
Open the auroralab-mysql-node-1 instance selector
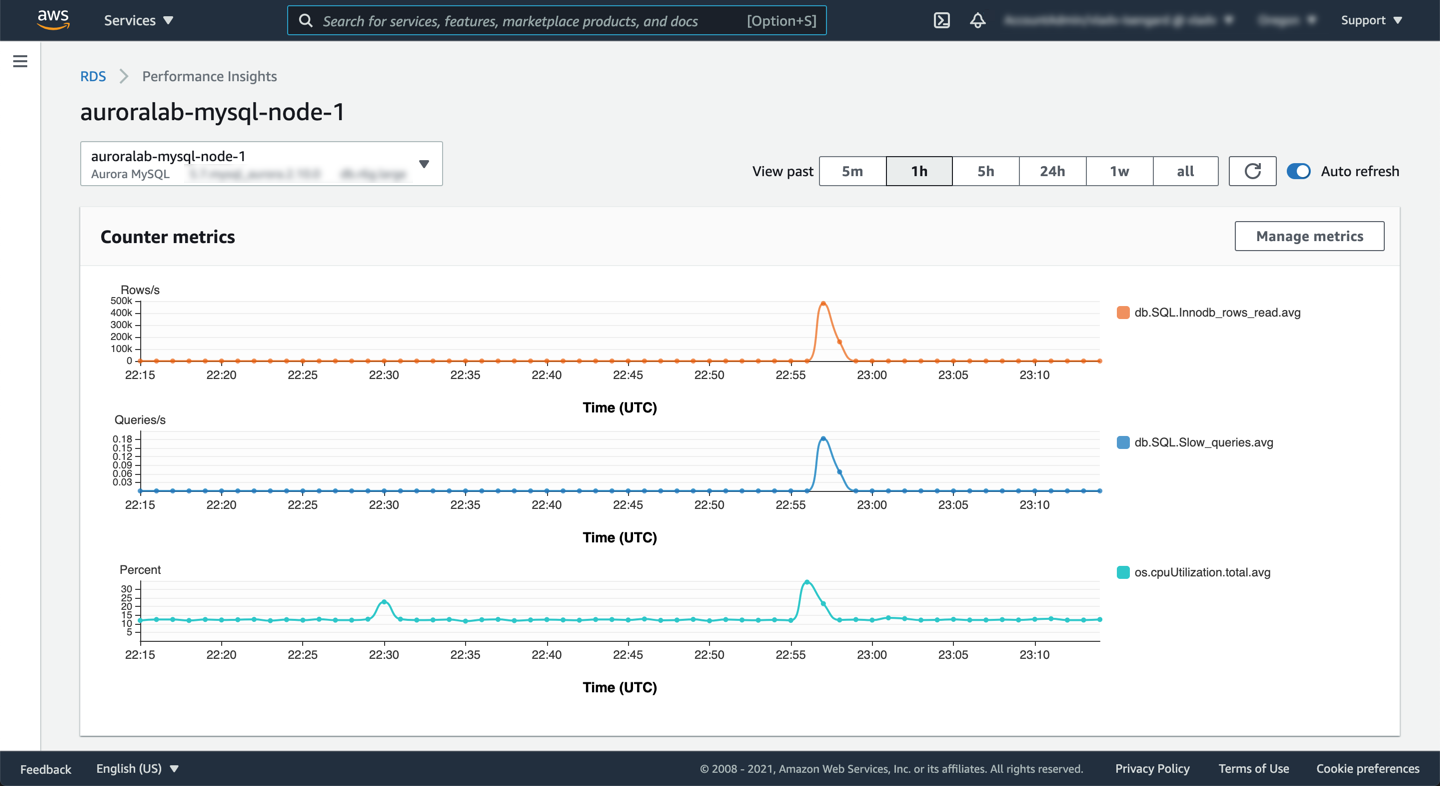click(261, 164)
